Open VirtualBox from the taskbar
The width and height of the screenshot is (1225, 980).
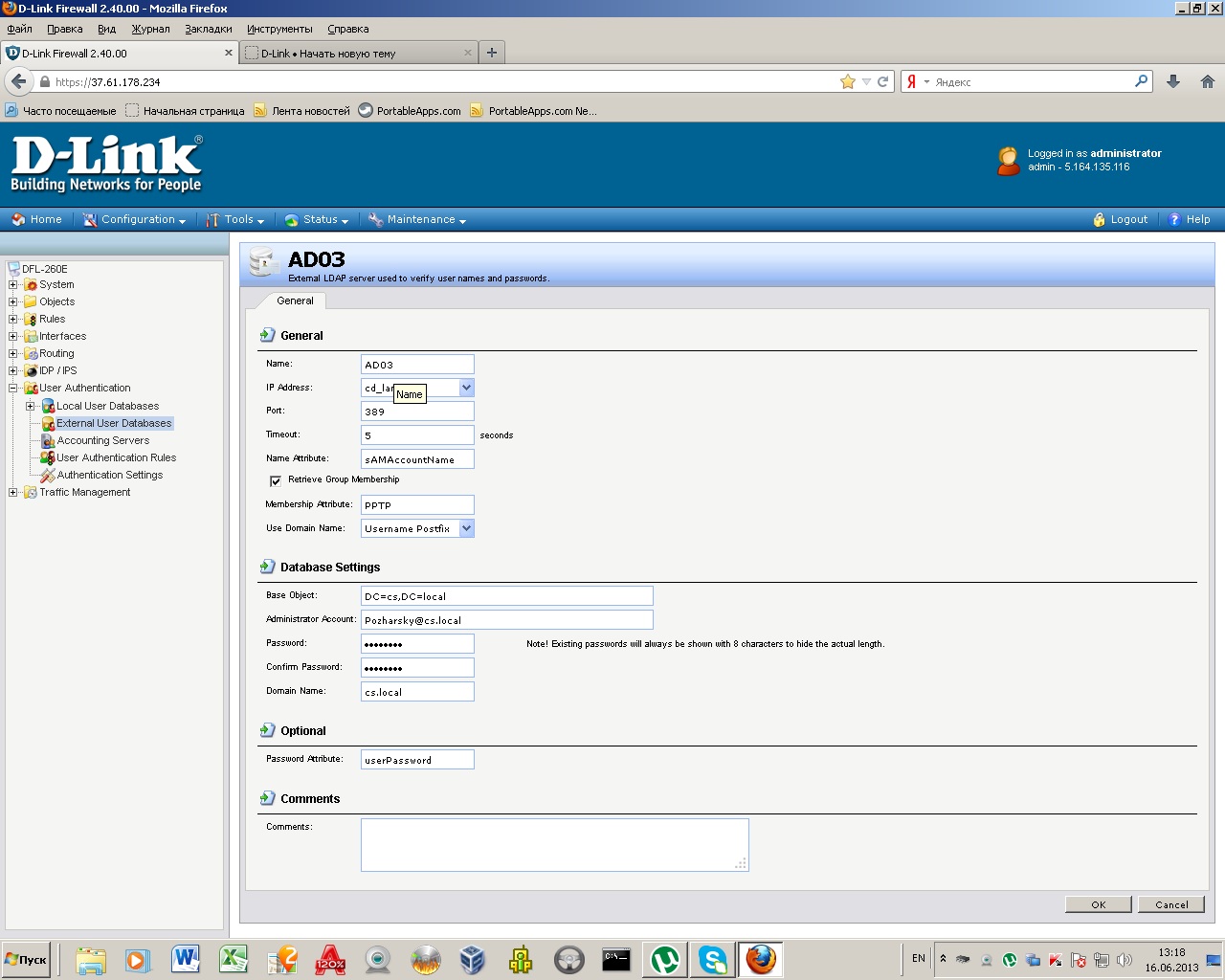click(x=473, y=959)
